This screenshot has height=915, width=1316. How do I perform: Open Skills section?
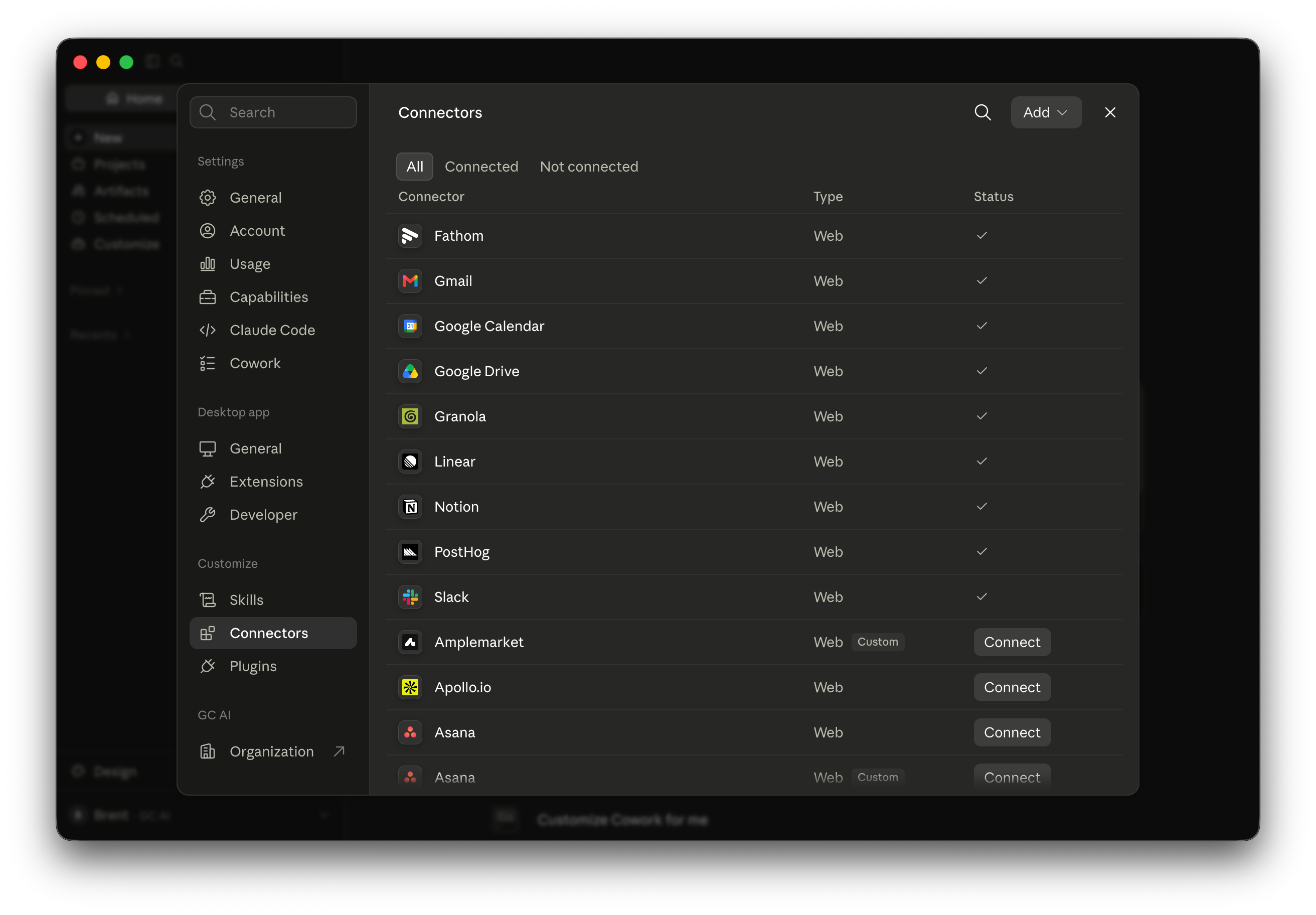pyautogui.click(x=273, y=600)
